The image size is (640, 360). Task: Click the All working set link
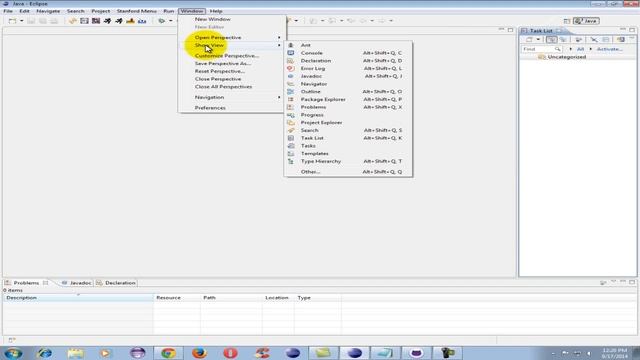[x=580, y=49]
